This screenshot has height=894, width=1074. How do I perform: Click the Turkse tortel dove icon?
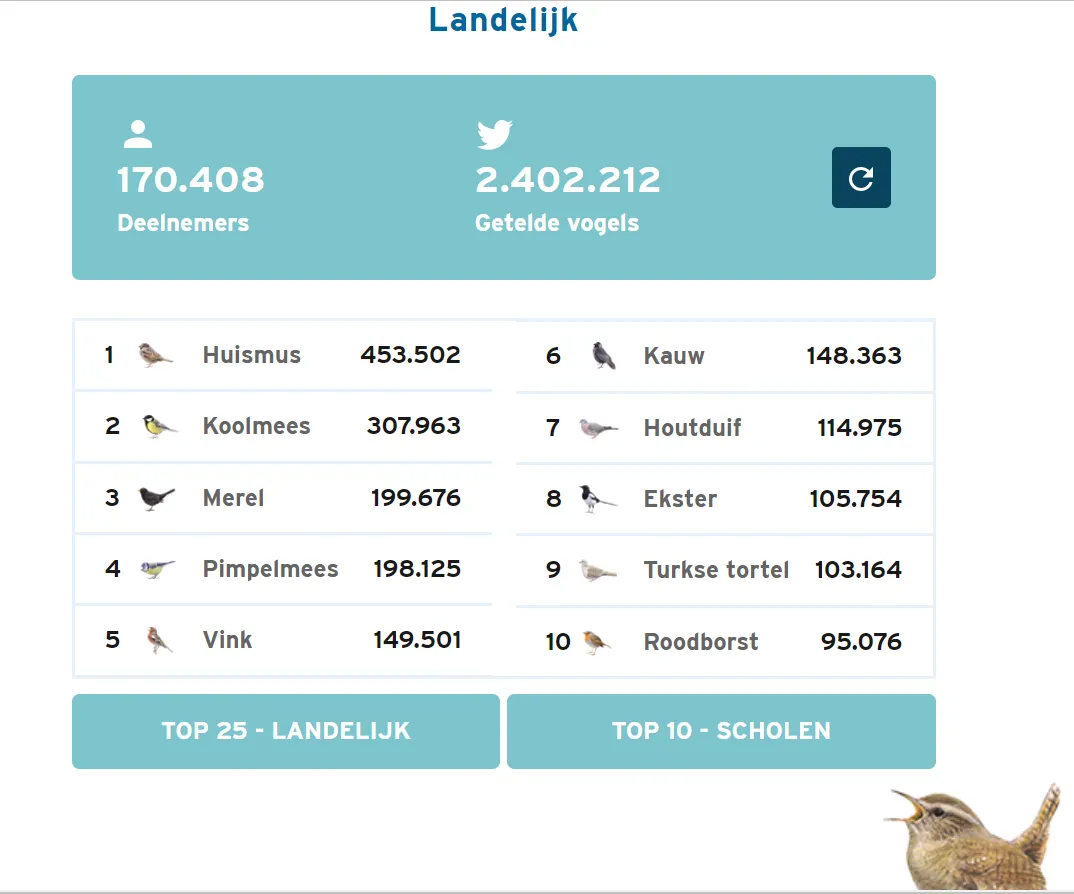[597, 570]
